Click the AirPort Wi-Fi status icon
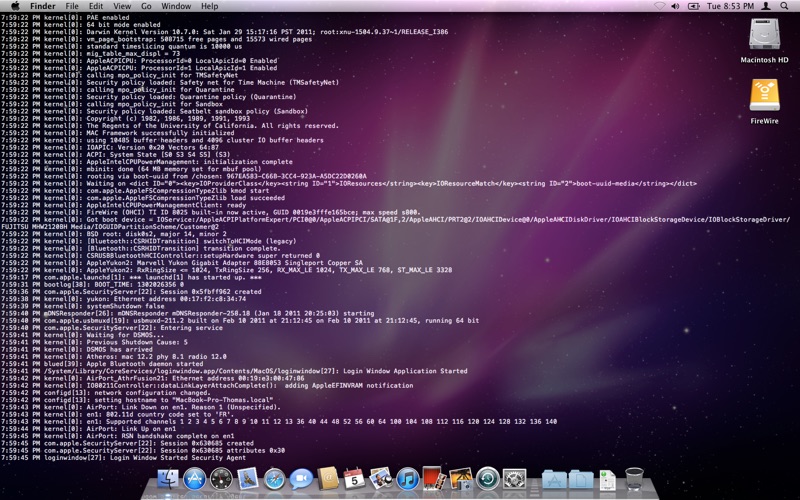Image resolution: width=800 pixels, height=500 pixels. click(x=660, y=6)
